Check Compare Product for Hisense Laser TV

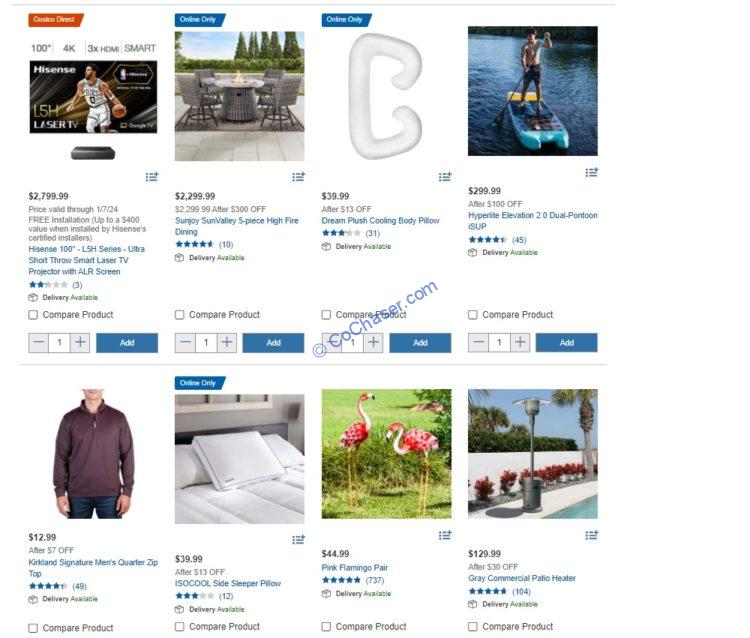click(x=33, y=315)
